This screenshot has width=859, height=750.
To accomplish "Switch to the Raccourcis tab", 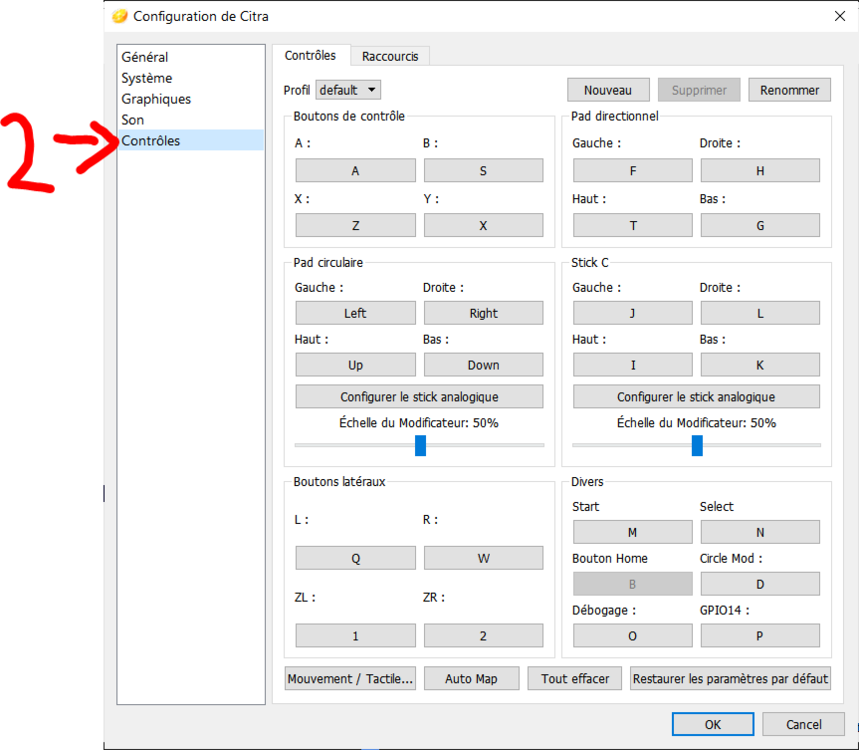I will pyautogui.click(x=390, y=57).
